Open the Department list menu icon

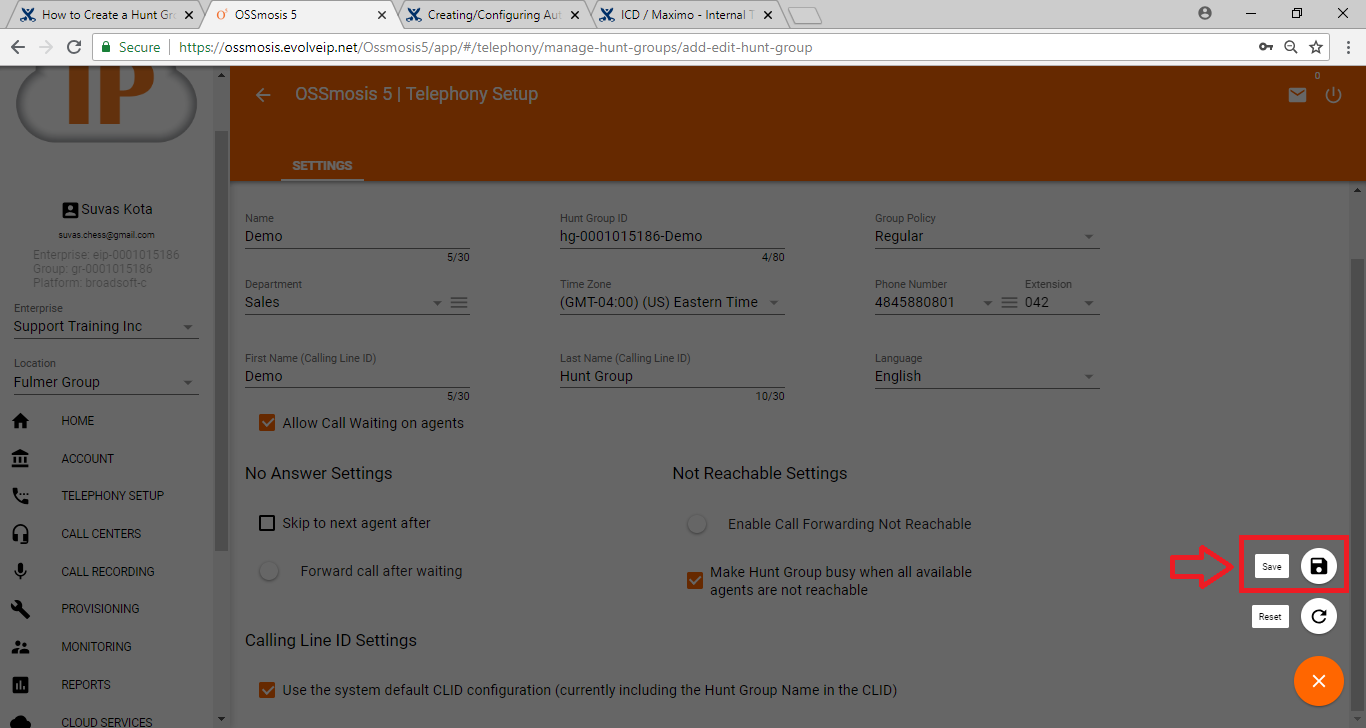pos(459,303)
